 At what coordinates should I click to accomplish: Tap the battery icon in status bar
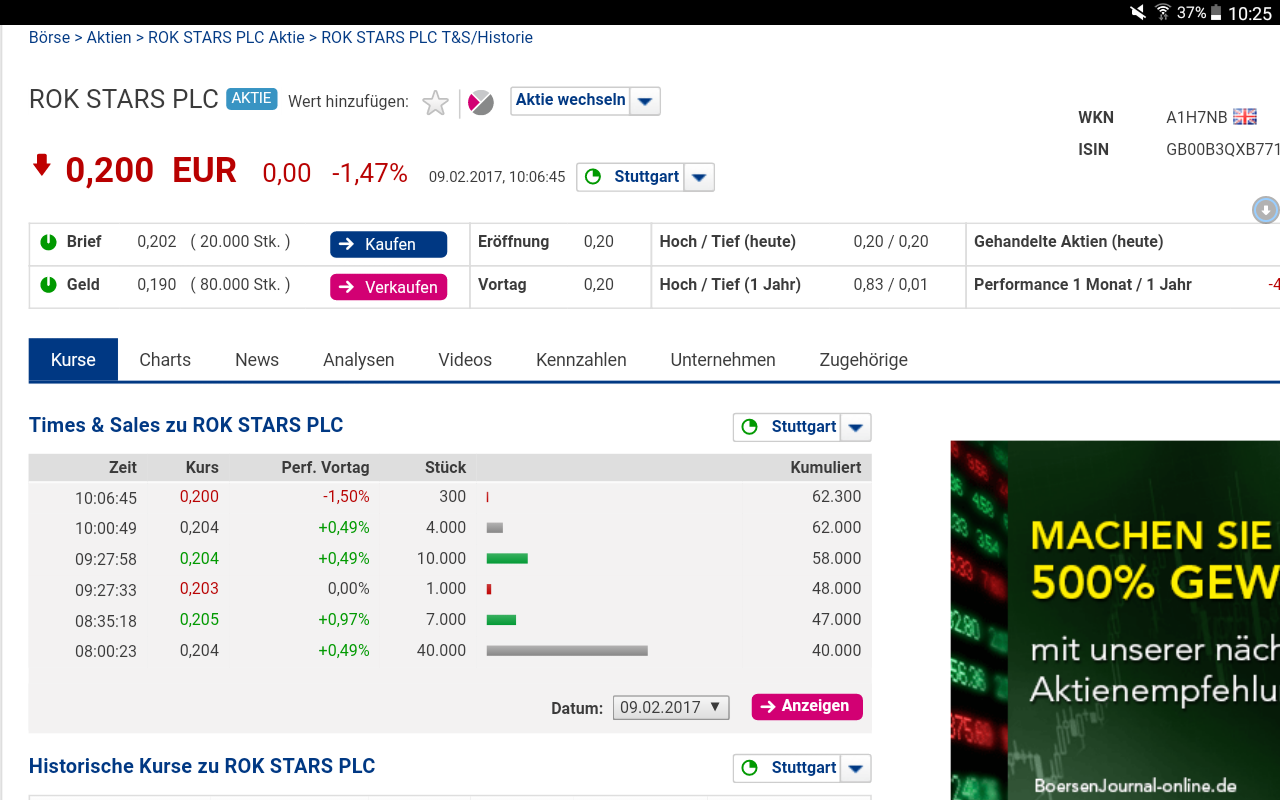[x=1216, y=13]
